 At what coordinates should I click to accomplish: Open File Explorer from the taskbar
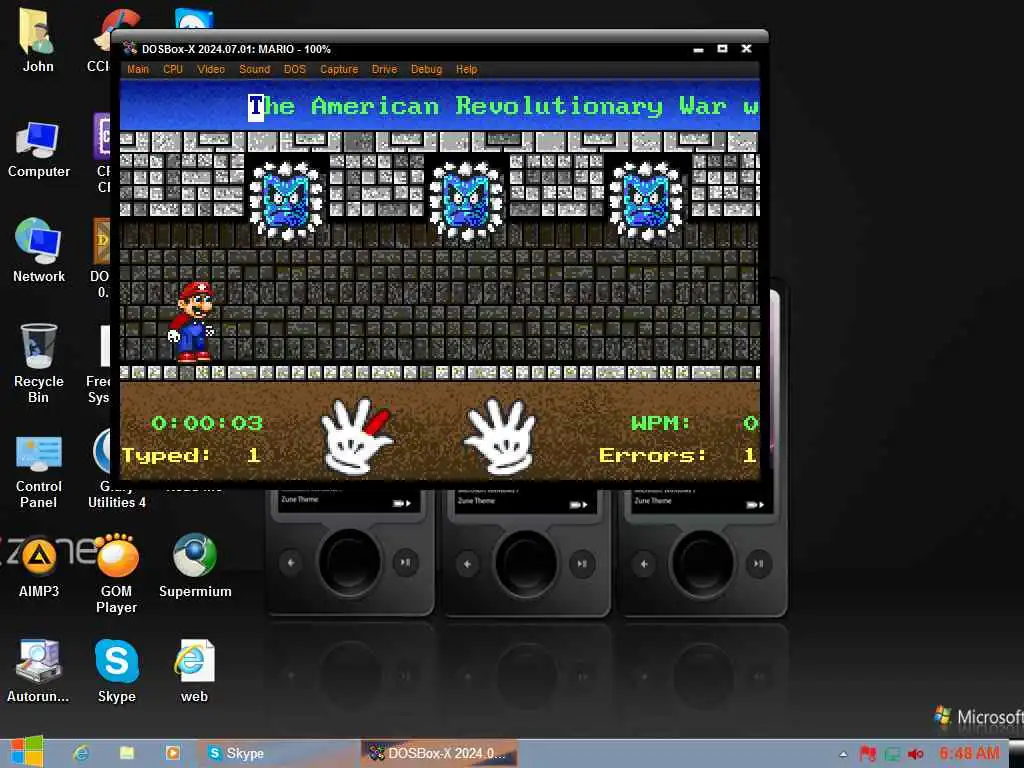[x=127, y=753]
